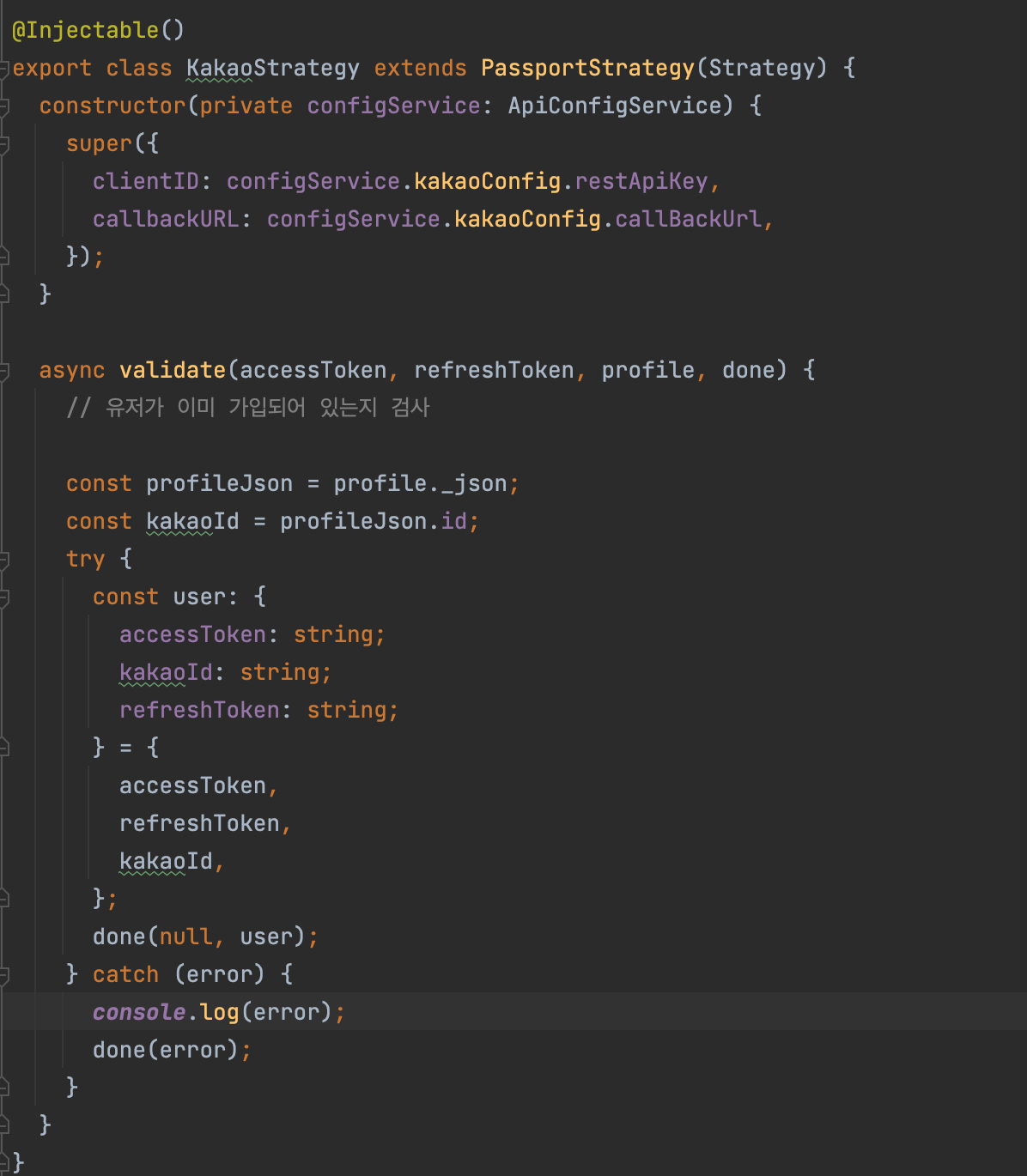Click 'user' in 'const user: {' line

point(199,597)
